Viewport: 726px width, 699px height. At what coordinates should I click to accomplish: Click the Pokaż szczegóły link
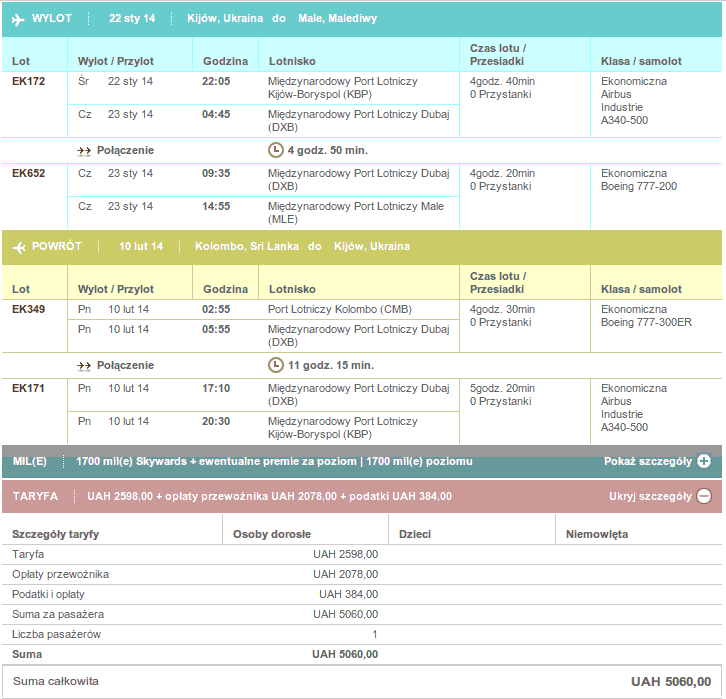pos(648,462)
